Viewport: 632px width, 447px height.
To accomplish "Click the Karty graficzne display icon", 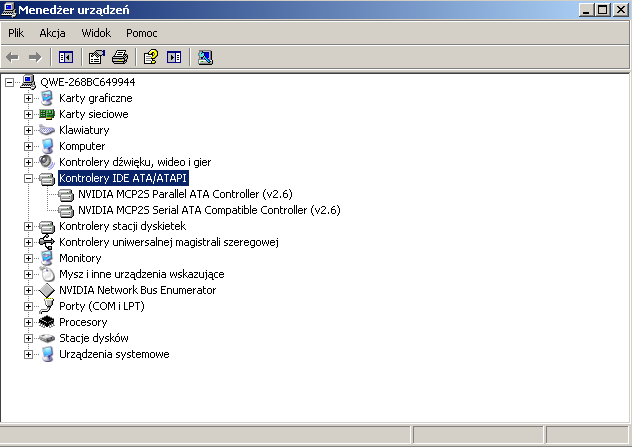I will tap(47, 98).
